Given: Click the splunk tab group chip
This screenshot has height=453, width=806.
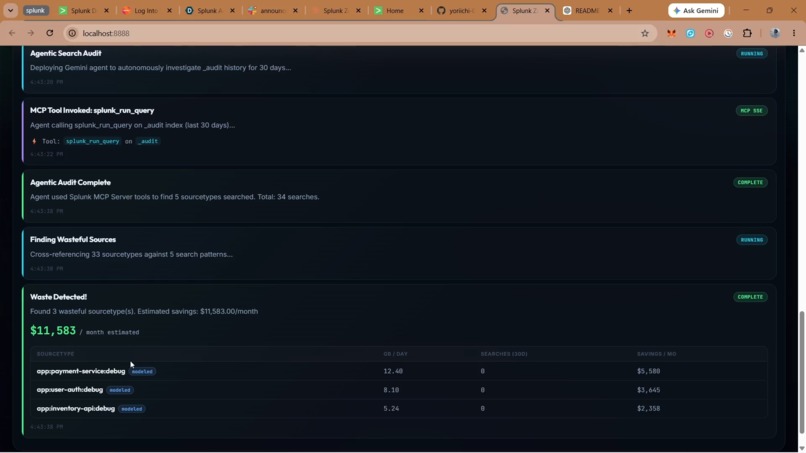Looking at the screenshot, I should click(x=35, y=10).
